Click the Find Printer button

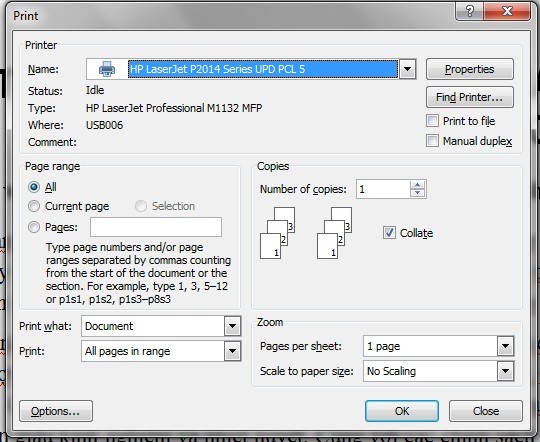click(x=470, y=97)
